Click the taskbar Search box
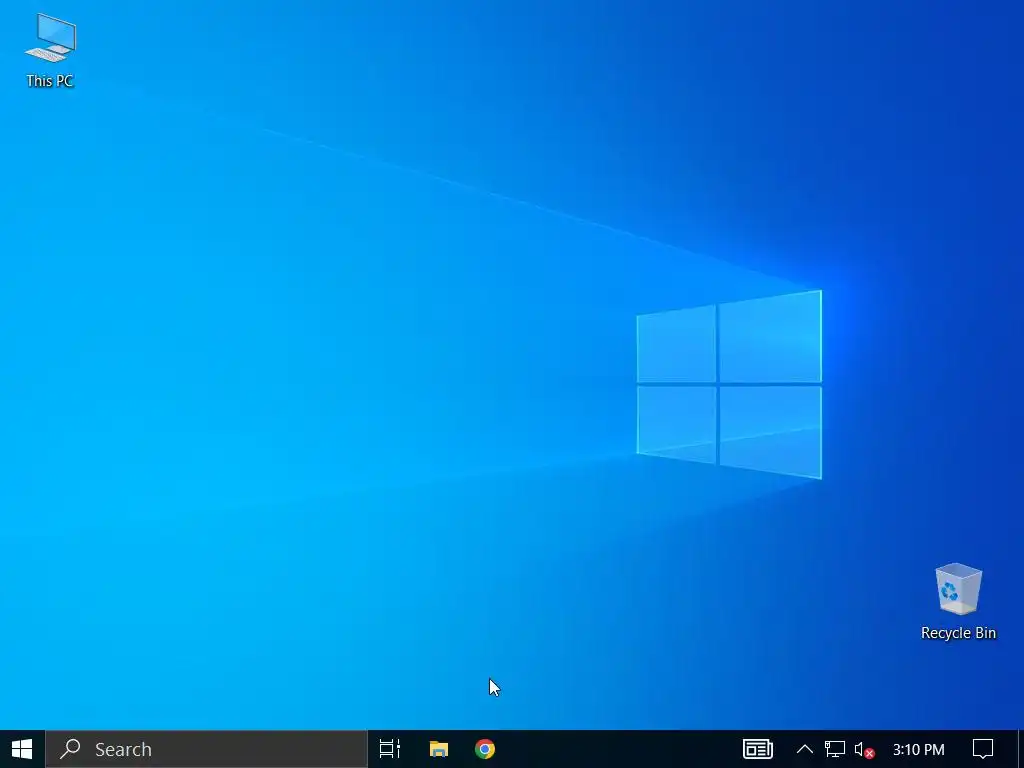Image resolution: width=1024 pixels, height=768 pixels. (206, 749)
